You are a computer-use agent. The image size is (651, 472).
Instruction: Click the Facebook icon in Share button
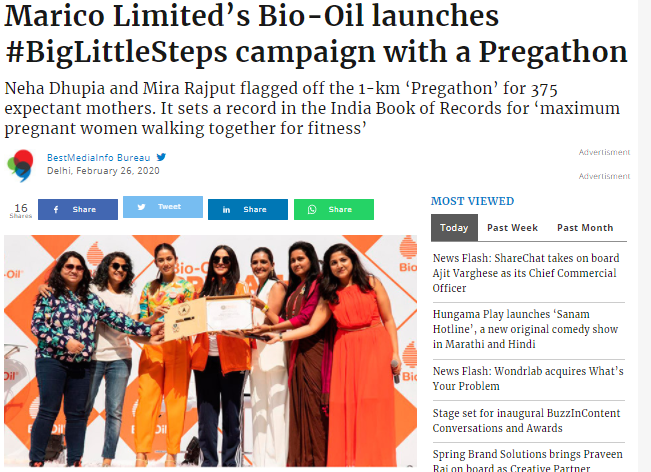pos(56,210)
